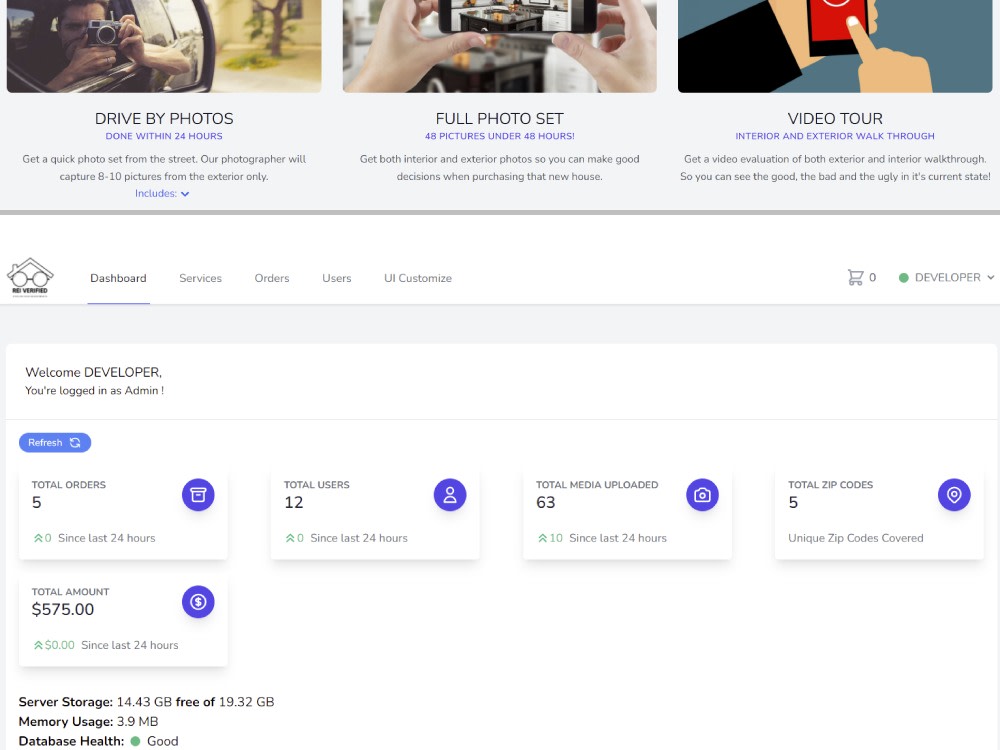Image resolution: width=1000 pixels, height=750 pixels.
Task: Click the green up-arrow under Total Users
Action: pos(290,538)
